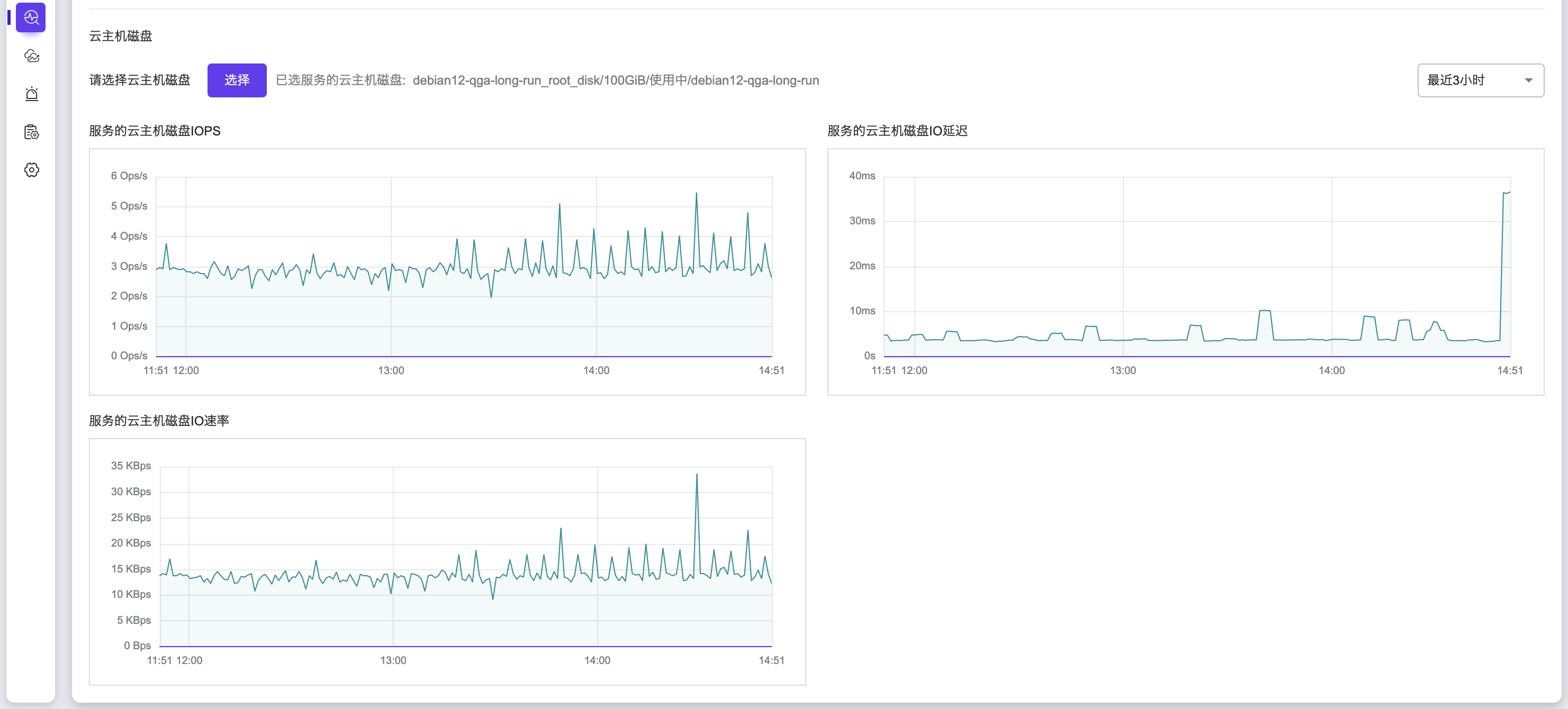Click the 服务的云主机磁盘IOPS chart title
The image size is (1568, 709).
point(155,131)
